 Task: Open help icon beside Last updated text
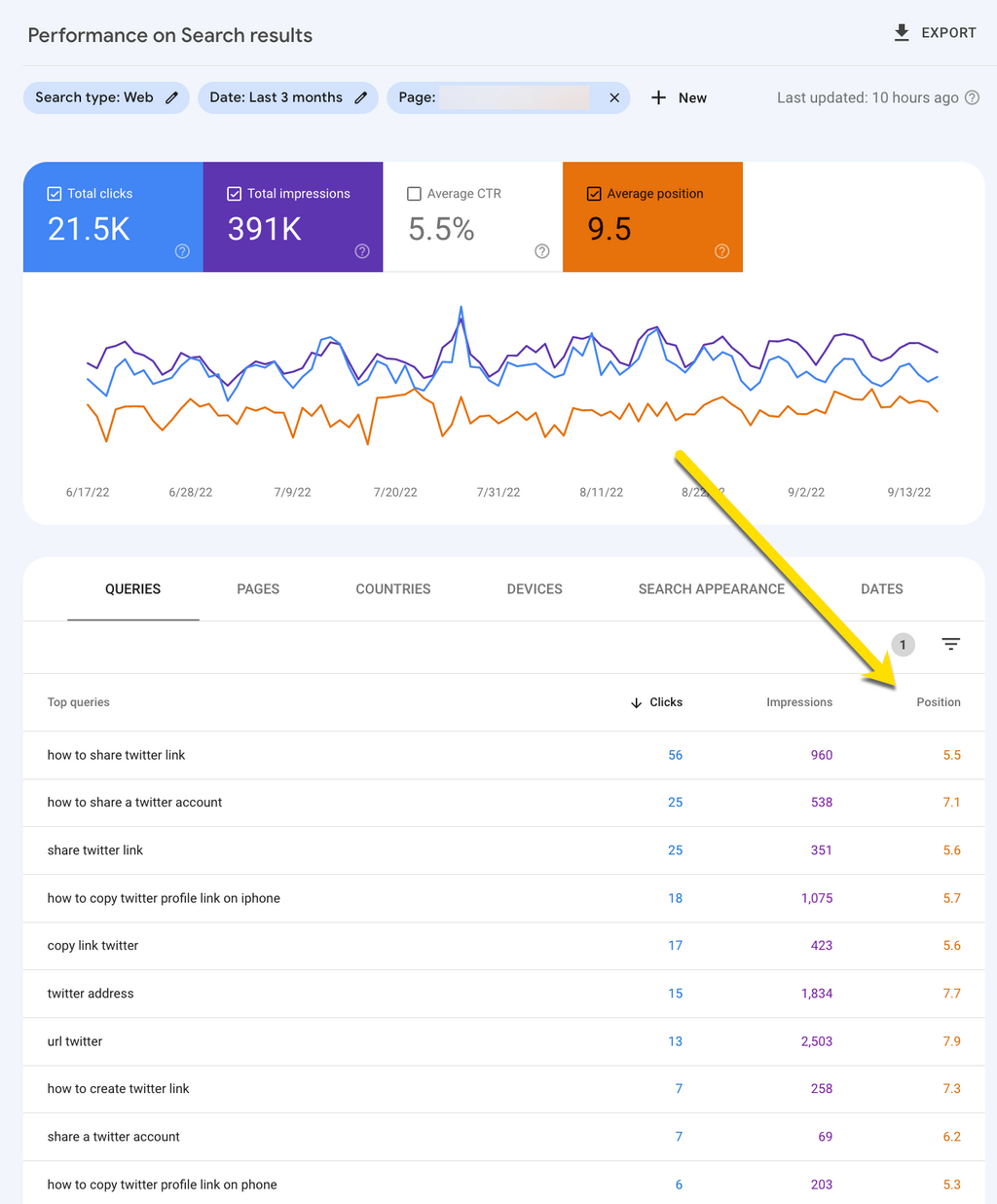[x=972, y=97]
